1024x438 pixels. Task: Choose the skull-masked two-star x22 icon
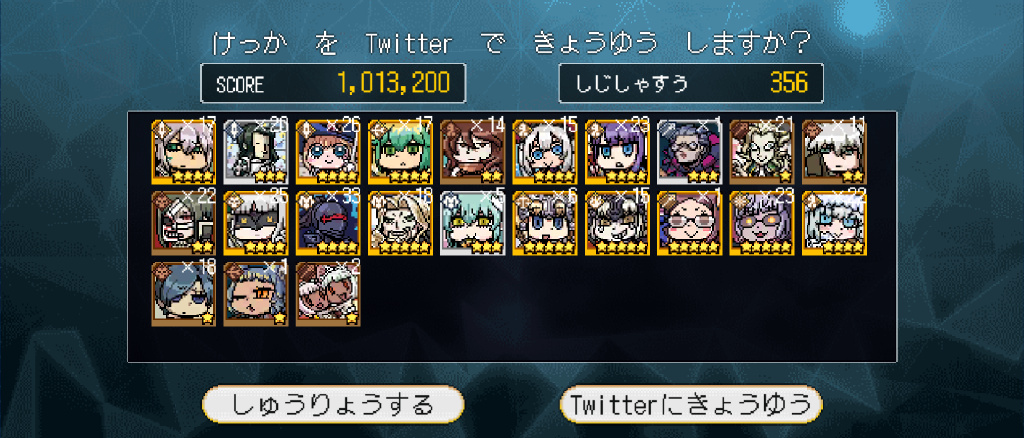tap(184, 223)
